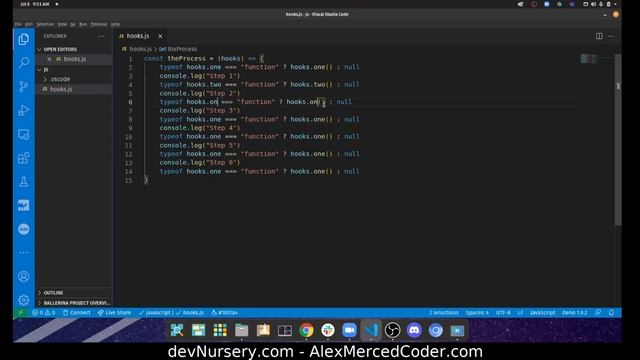Split the editor right
The image size is (640, 360).
pyautogui.click(x=599, y=36)
